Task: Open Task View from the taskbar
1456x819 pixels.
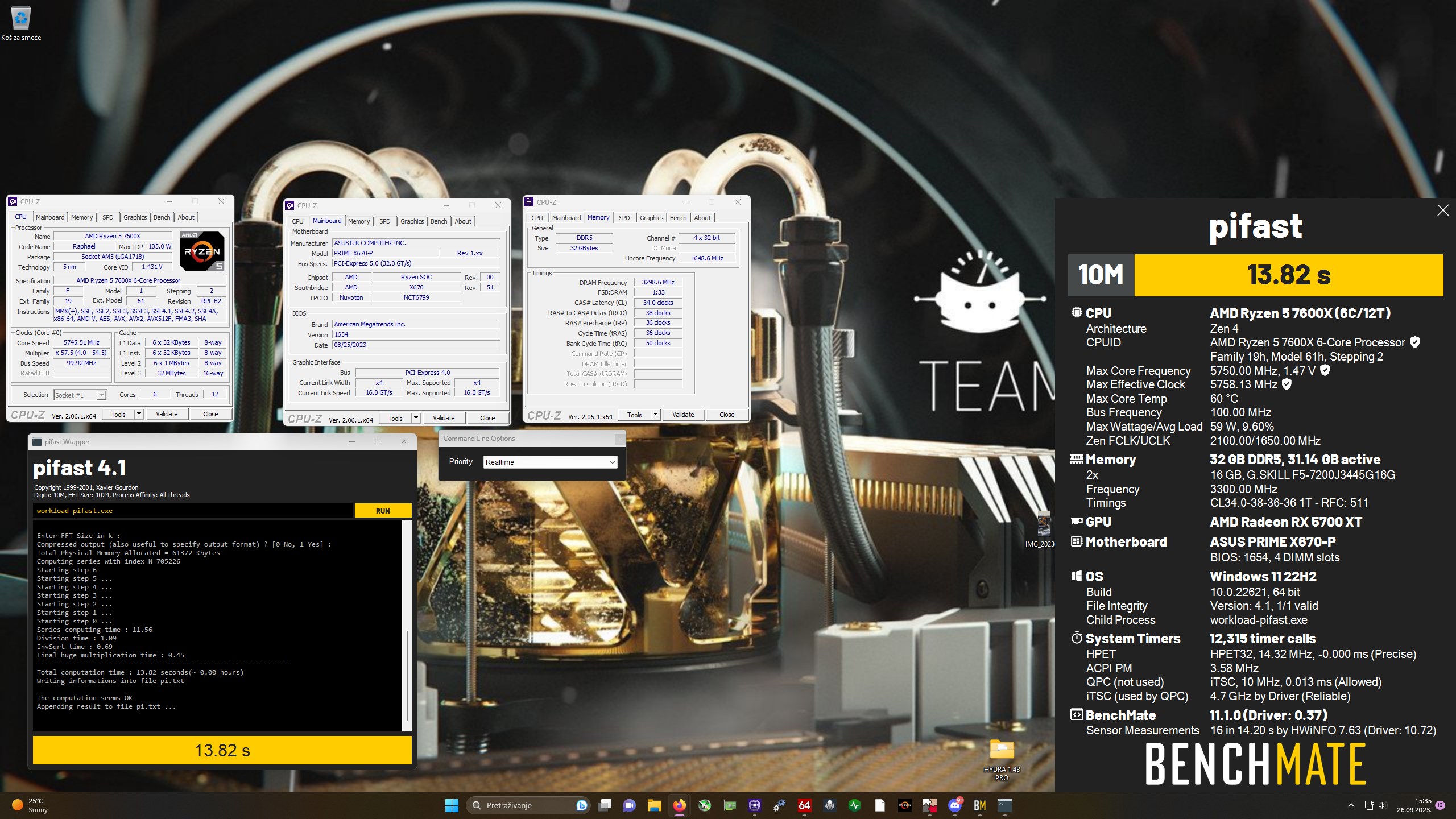Action: [x=605, y=805]
